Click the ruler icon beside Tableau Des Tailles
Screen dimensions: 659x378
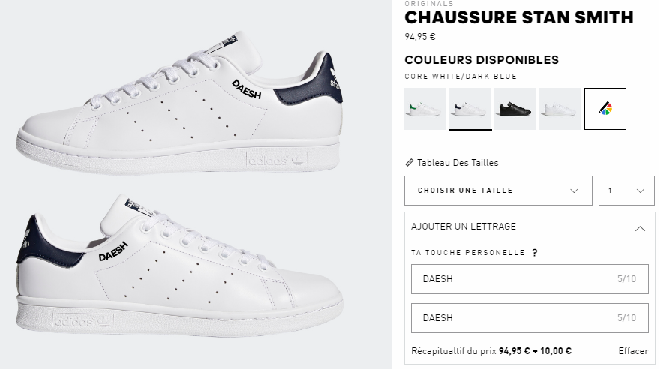click(x=409, y=163)
